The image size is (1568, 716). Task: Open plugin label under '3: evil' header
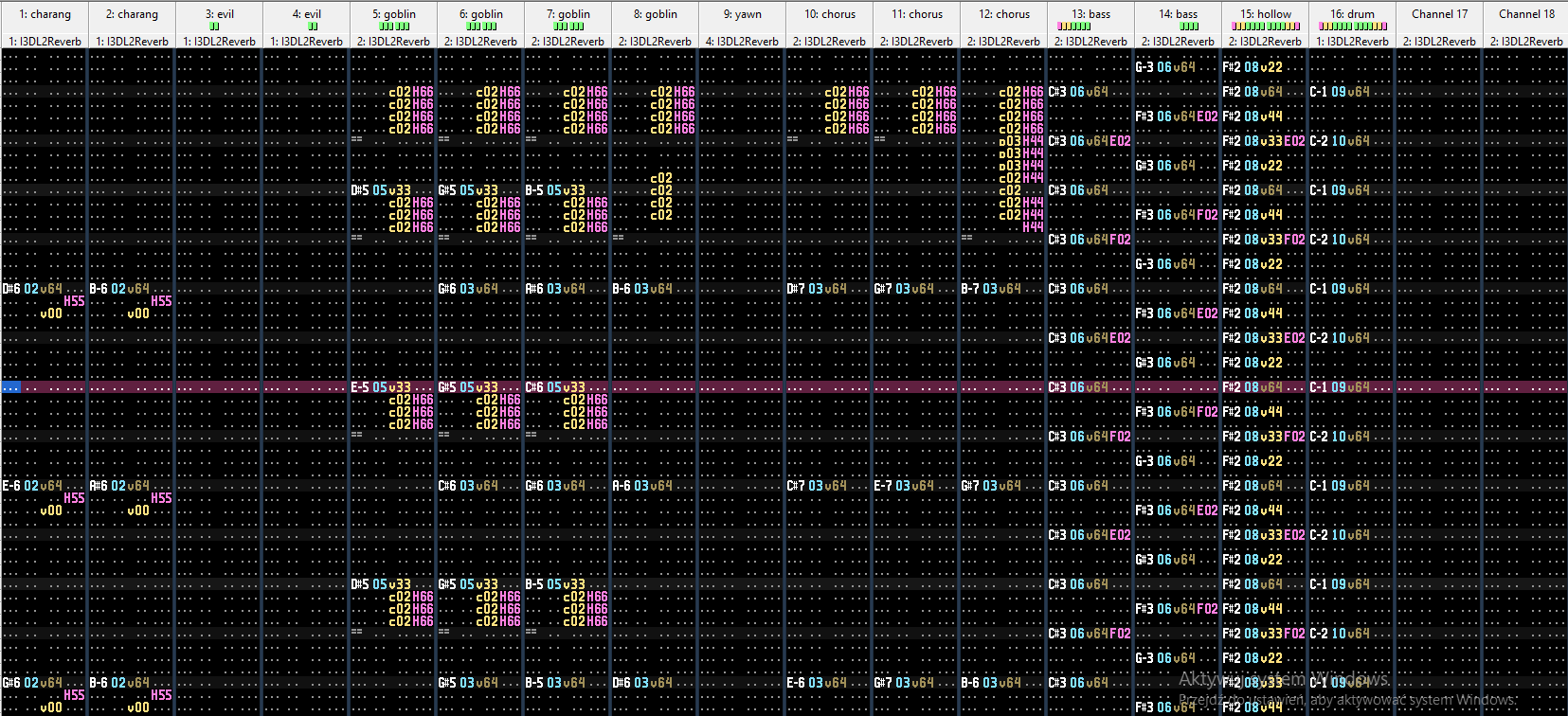219,42
